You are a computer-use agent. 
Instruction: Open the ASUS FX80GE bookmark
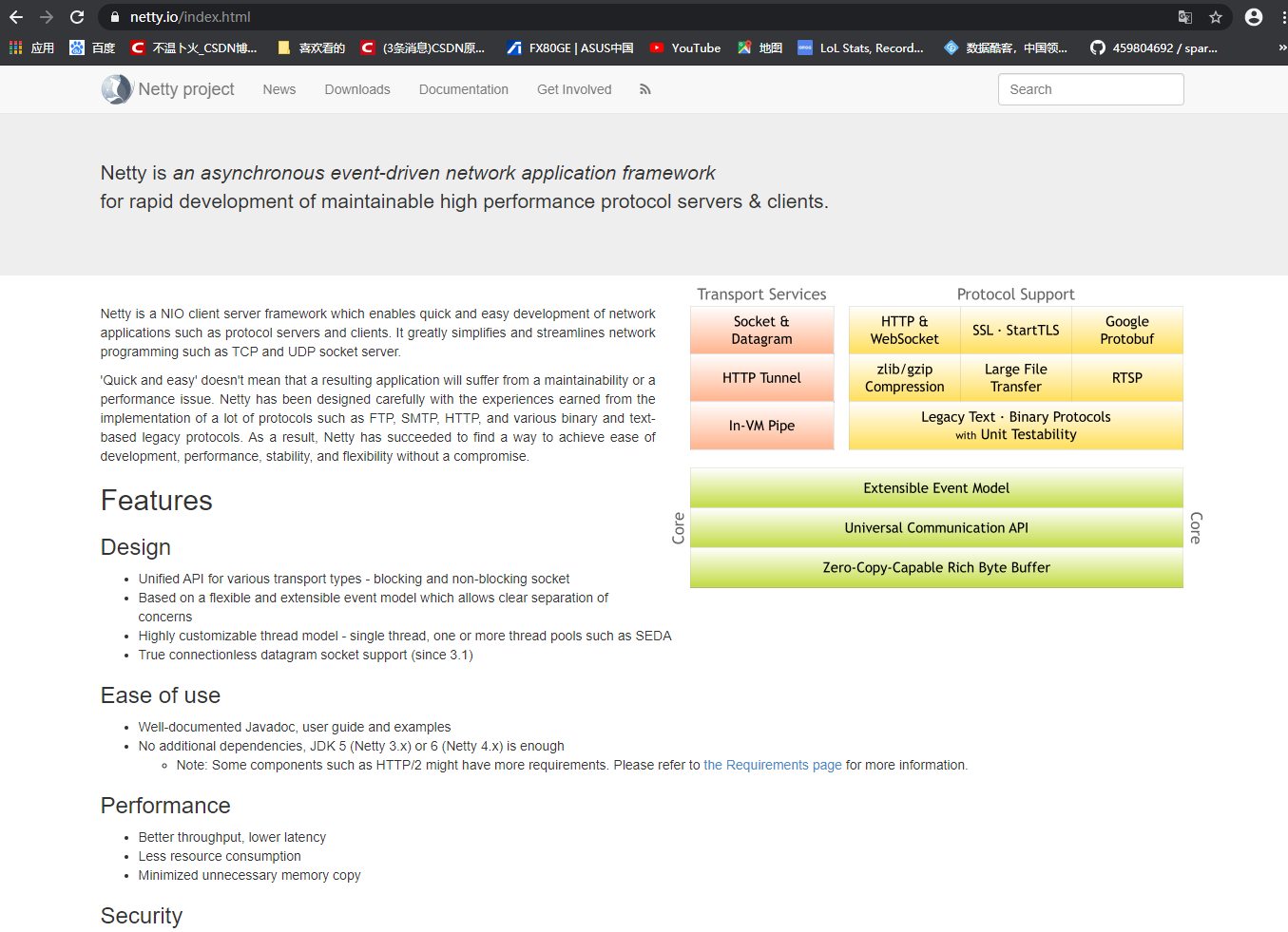click(570, 48)
